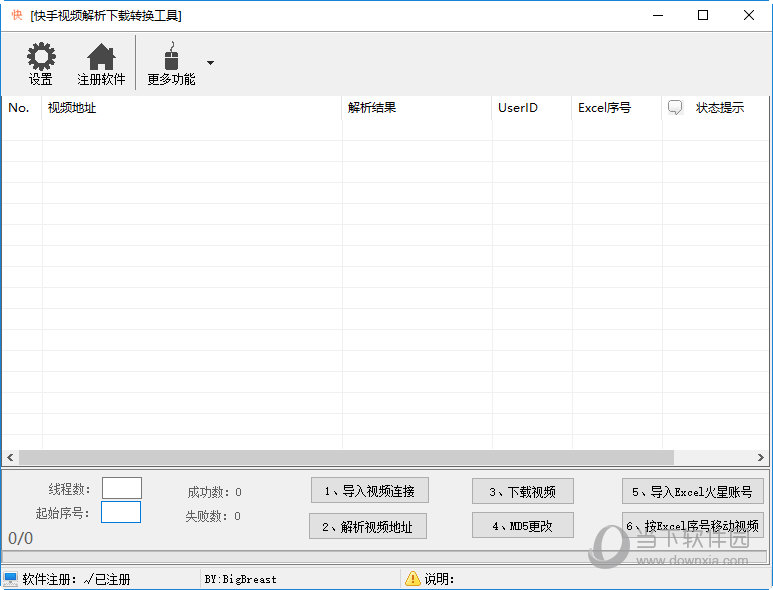This screenshot has height=590, width=773.
Task: Click the BY:BigBreast status text
Action: coord(241,579)
